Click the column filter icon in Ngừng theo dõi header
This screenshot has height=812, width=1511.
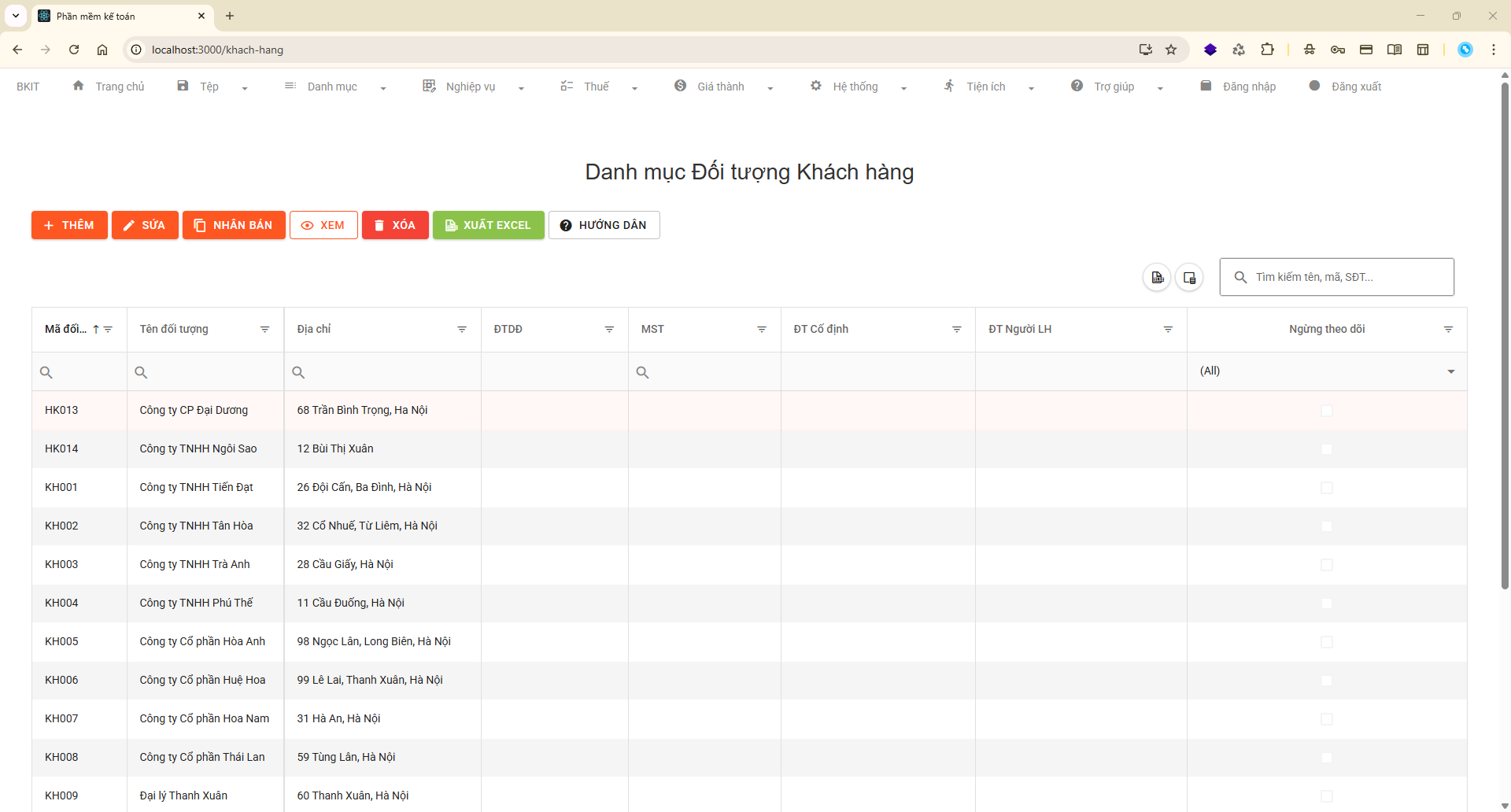click(1448, 330)
